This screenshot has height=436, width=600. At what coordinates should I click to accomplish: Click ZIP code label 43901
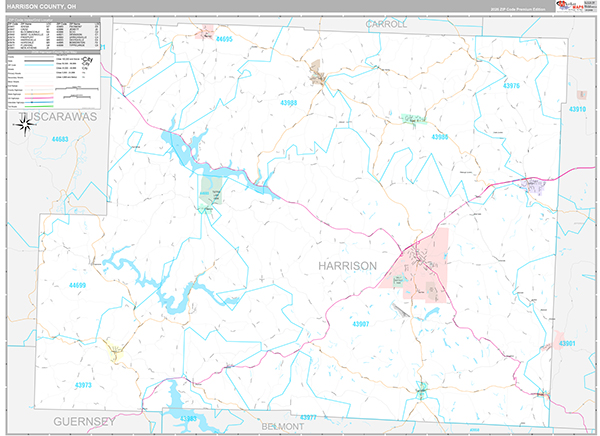coord(567,343)
